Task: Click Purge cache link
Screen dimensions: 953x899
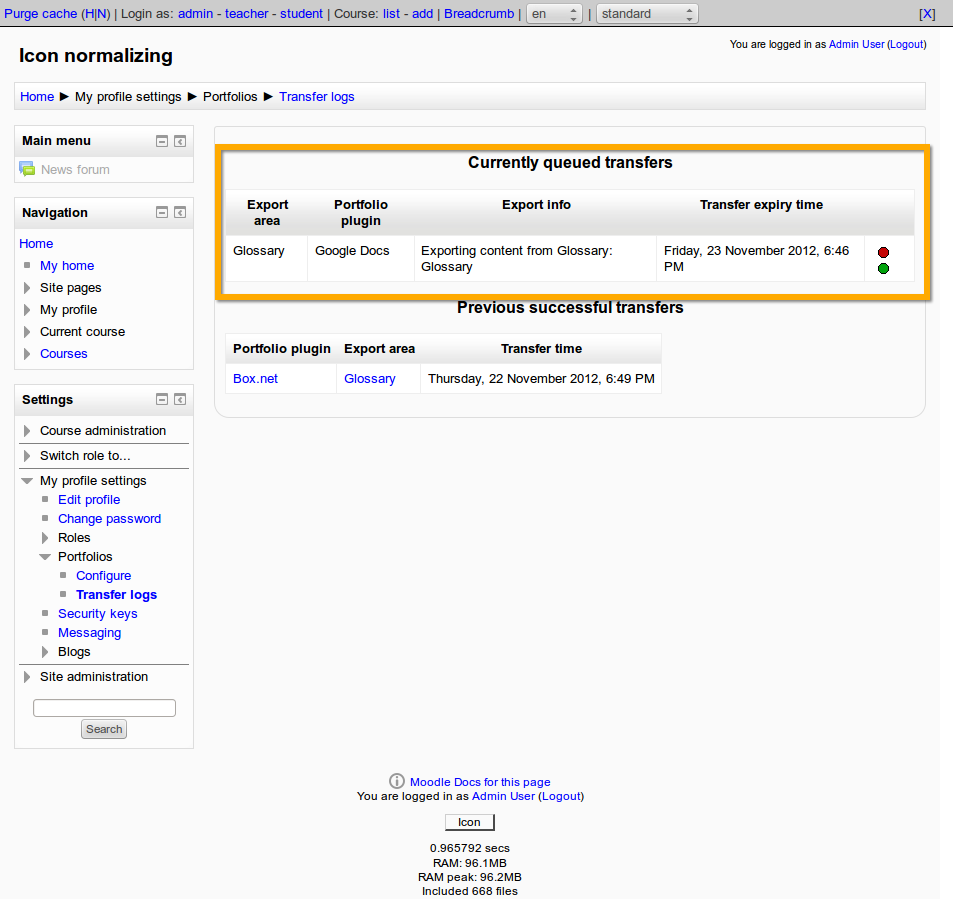Action: pos(41,13)
